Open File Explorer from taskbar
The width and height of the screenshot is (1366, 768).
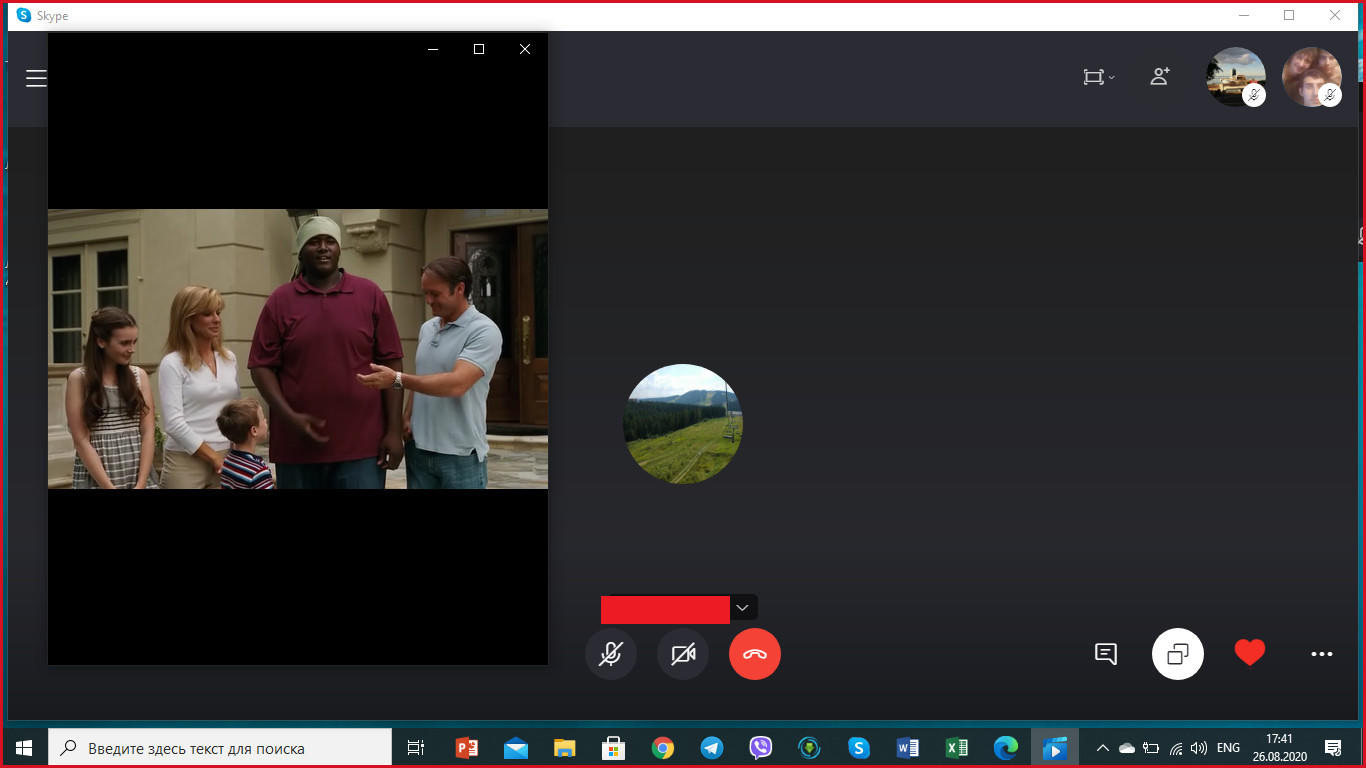[564, 748]
